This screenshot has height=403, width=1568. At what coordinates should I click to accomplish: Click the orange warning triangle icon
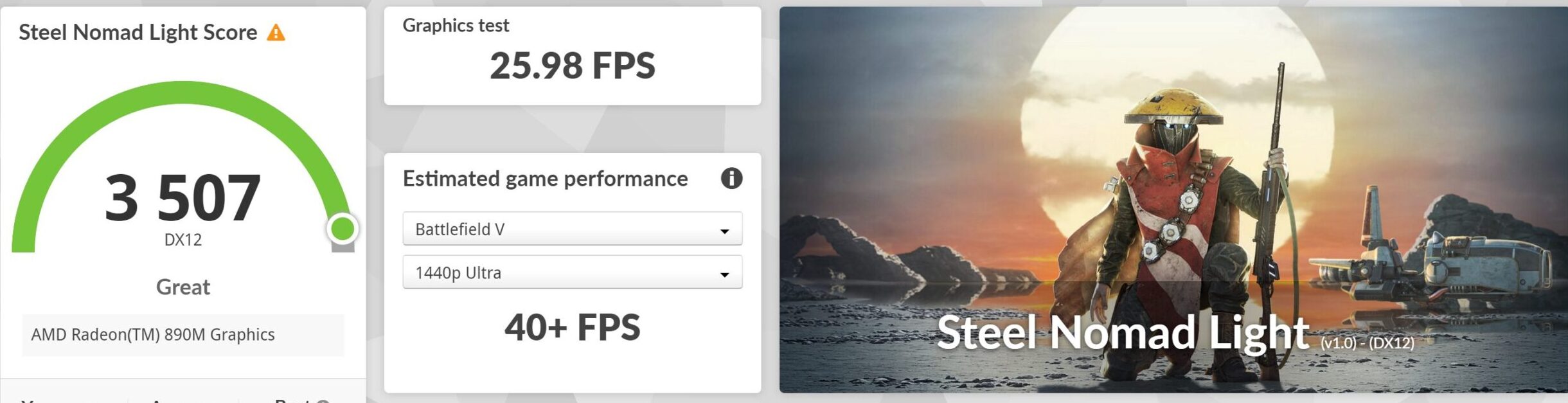tap(276, 33)
